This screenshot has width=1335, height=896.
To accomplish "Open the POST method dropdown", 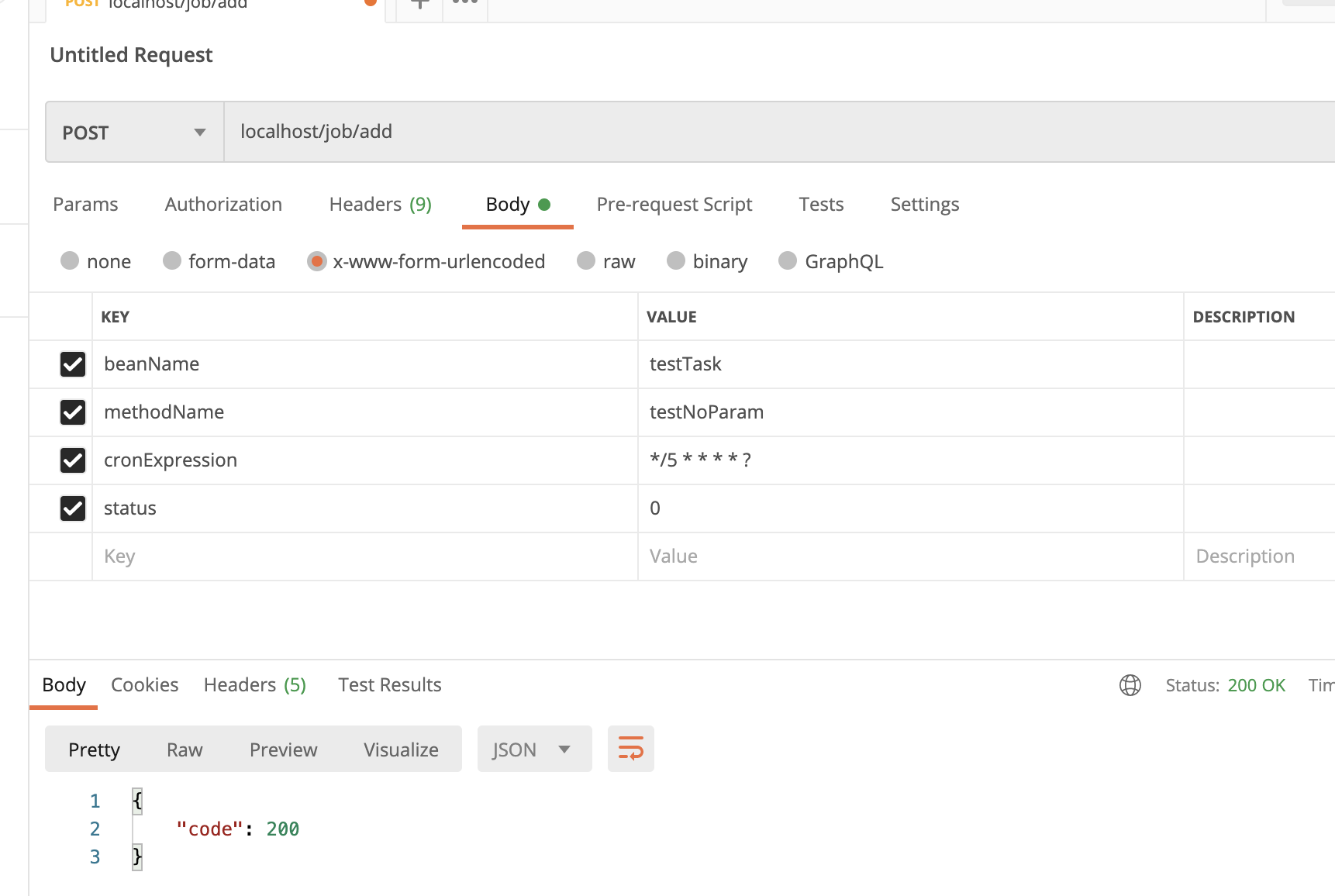I will click(x=135, y=132).
